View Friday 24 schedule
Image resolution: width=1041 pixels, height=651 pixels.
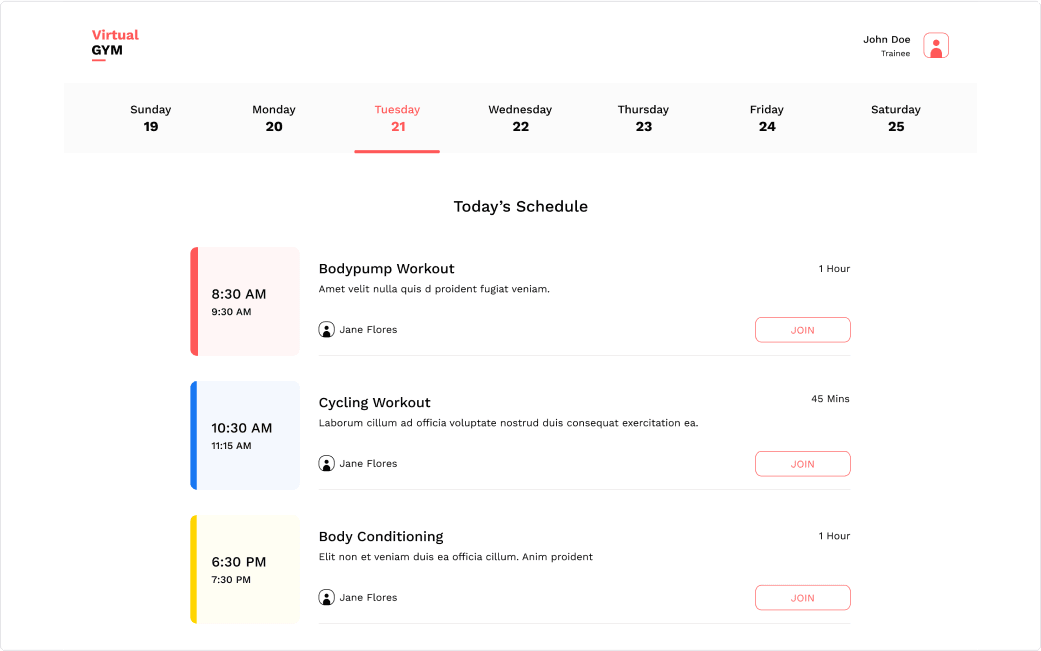766,118
